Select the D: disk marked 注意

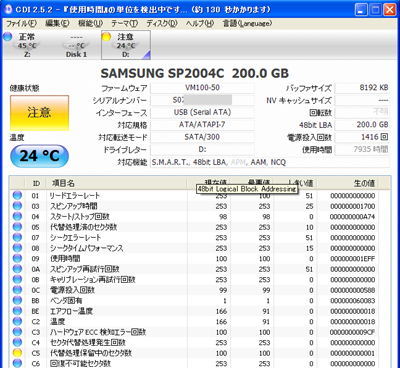[126, 45]
